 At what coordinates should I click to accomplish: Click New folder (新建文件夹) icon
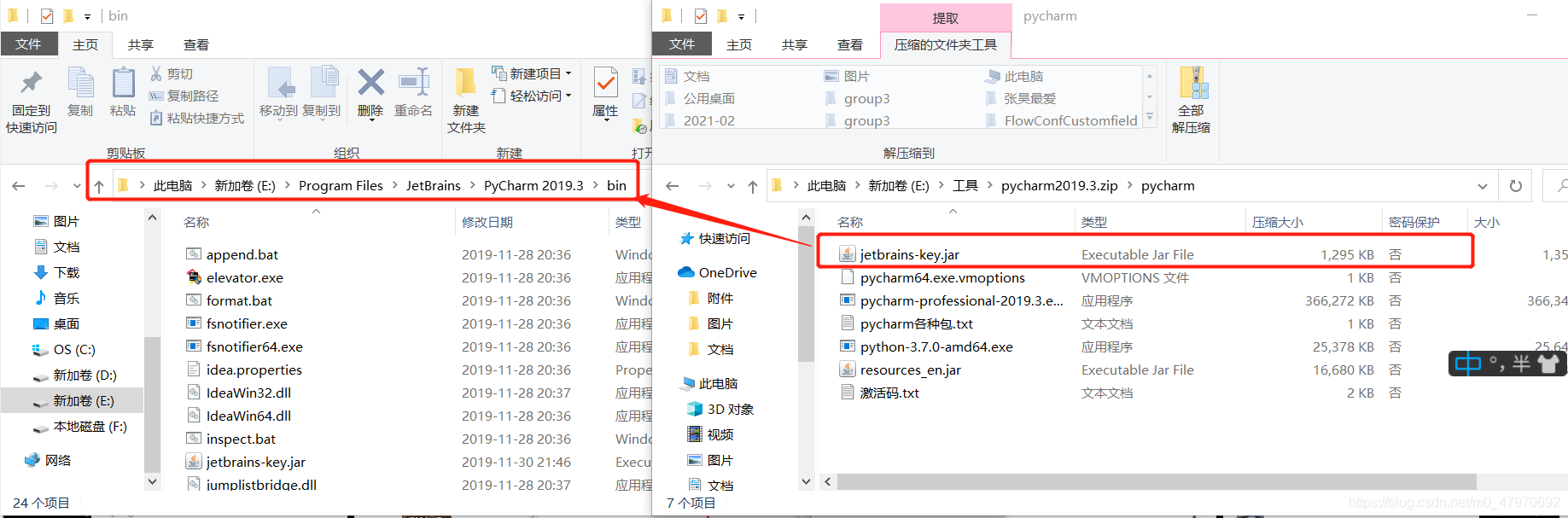click(x=466, y=83)
